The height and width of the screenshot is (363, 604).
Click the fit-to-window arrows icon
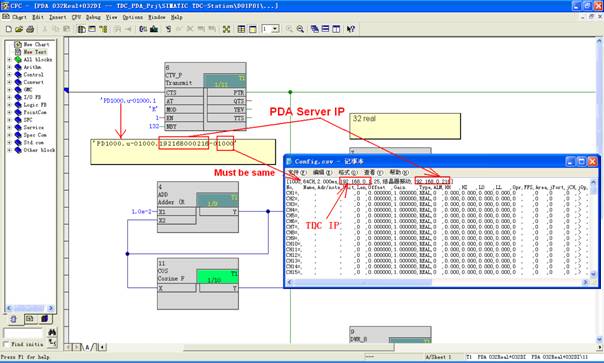click(x=226, y=29)
